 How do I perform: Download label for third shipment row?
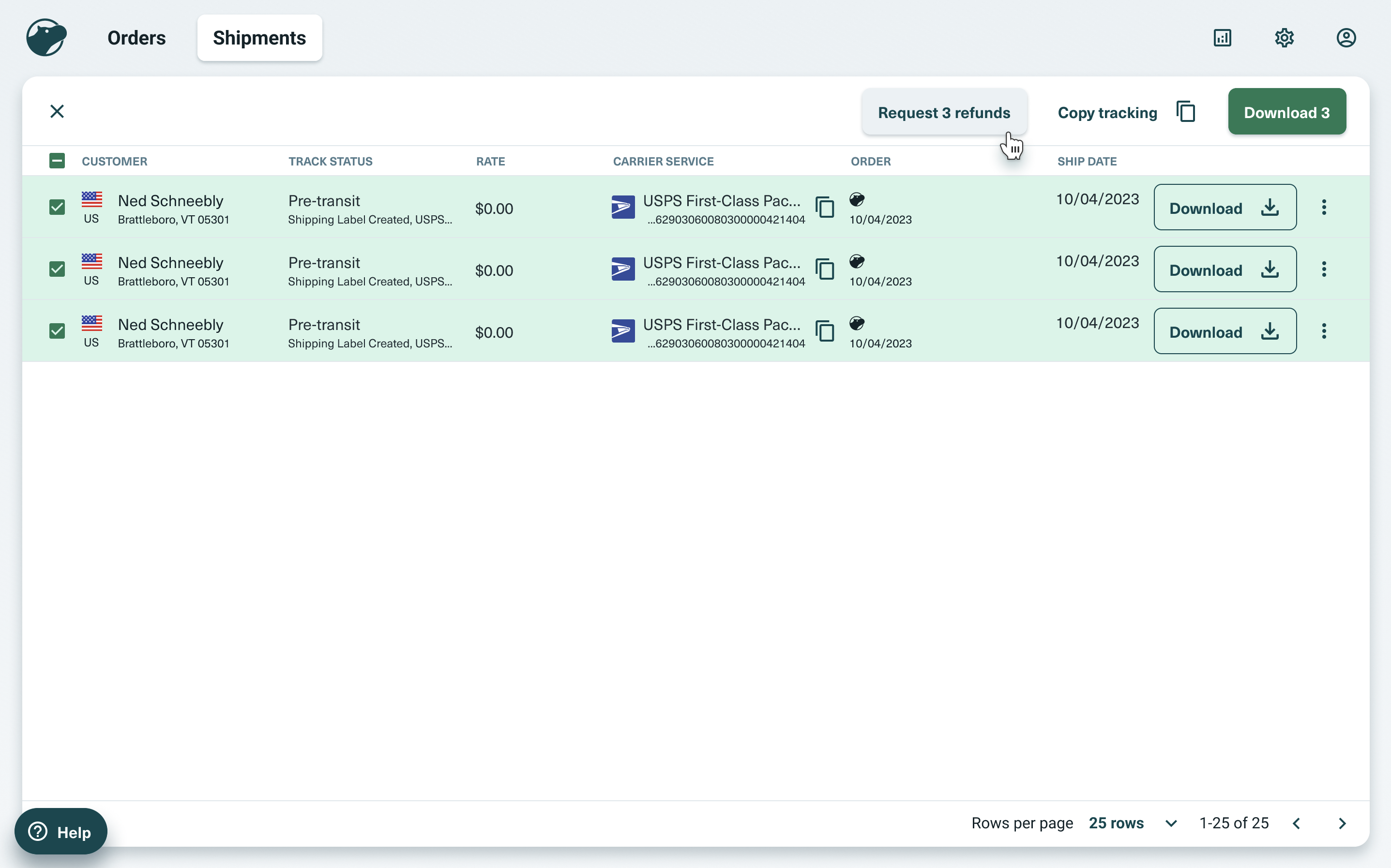1225,331
